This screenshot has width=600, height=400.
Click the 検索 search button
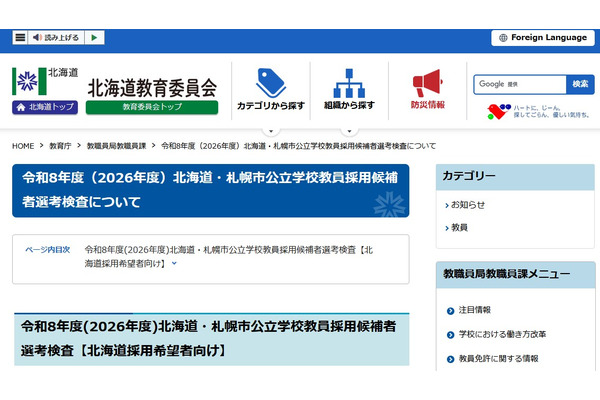(580, 84)
